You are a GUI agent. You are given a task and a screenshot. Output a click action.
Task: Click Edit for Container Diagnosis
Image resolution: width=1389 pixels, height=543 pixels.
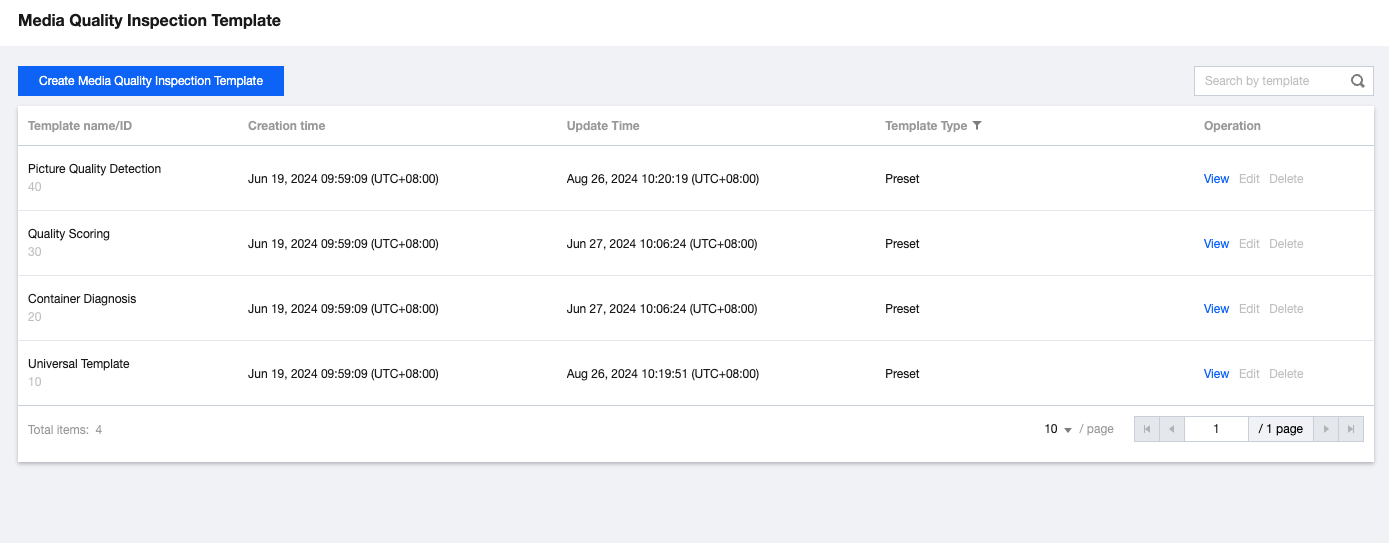click(x=1249, y=309)
